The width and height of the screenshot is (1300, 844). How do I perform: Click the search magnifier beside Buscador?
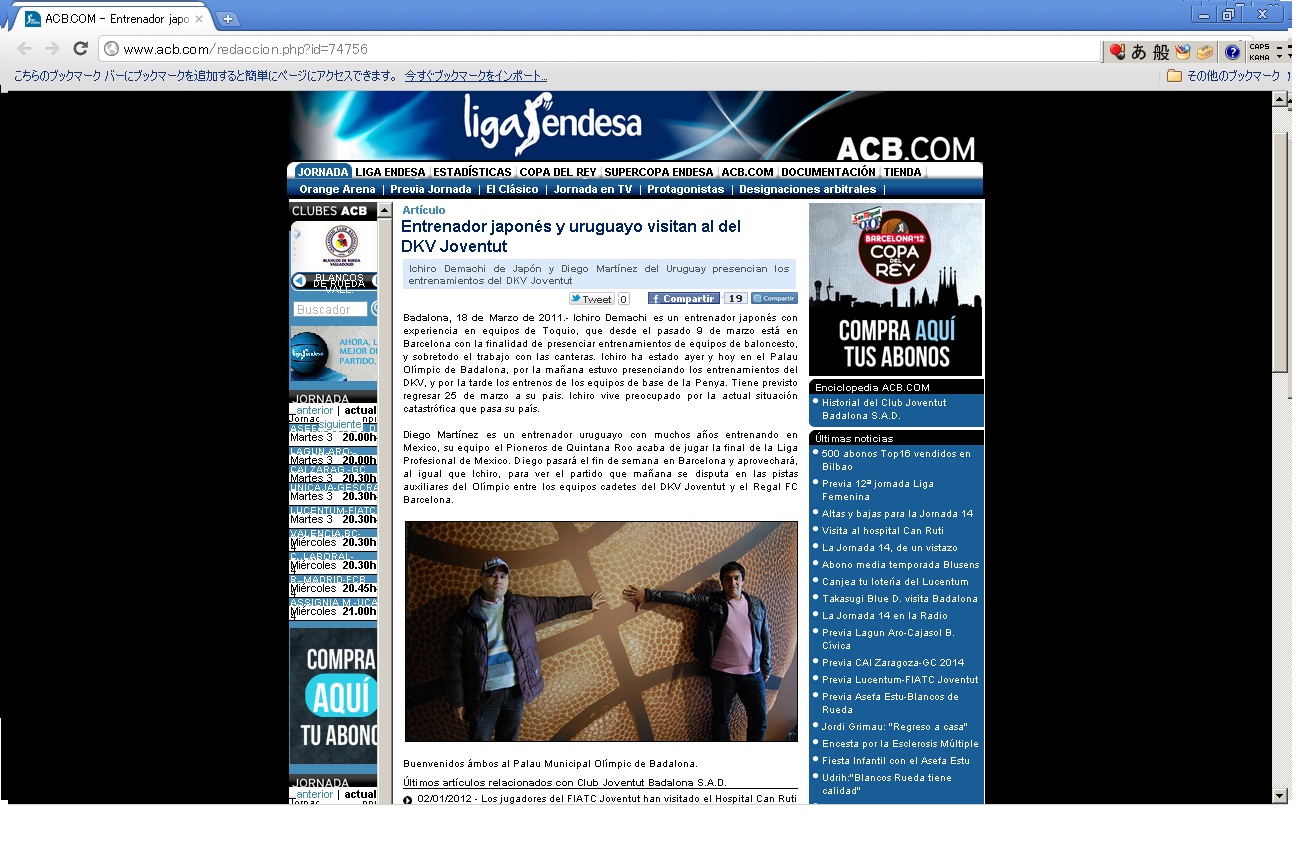point(374,310)
